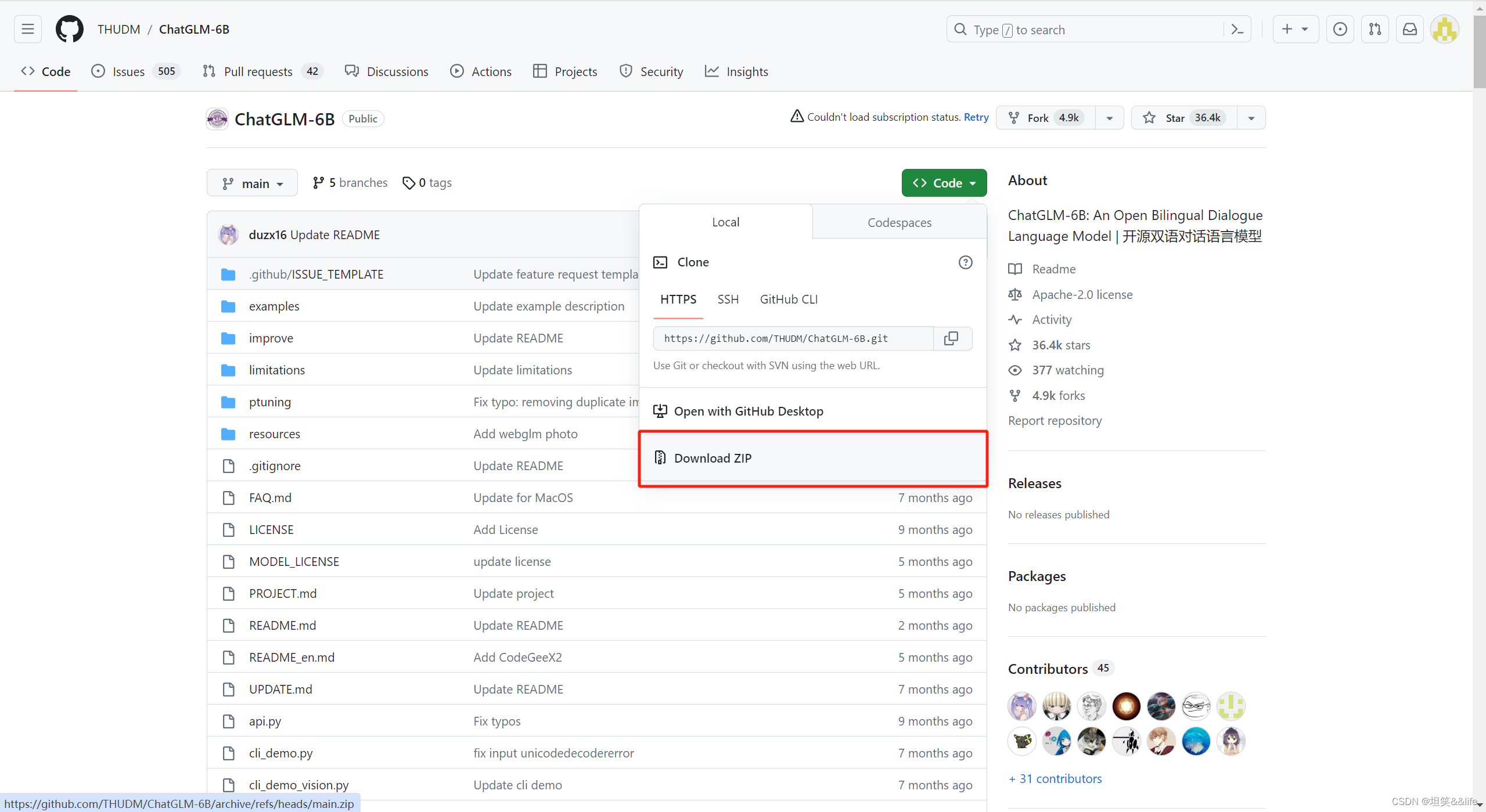Open the Contributors heading link
Screen dimensions: 1486x812
(1048, 669)
